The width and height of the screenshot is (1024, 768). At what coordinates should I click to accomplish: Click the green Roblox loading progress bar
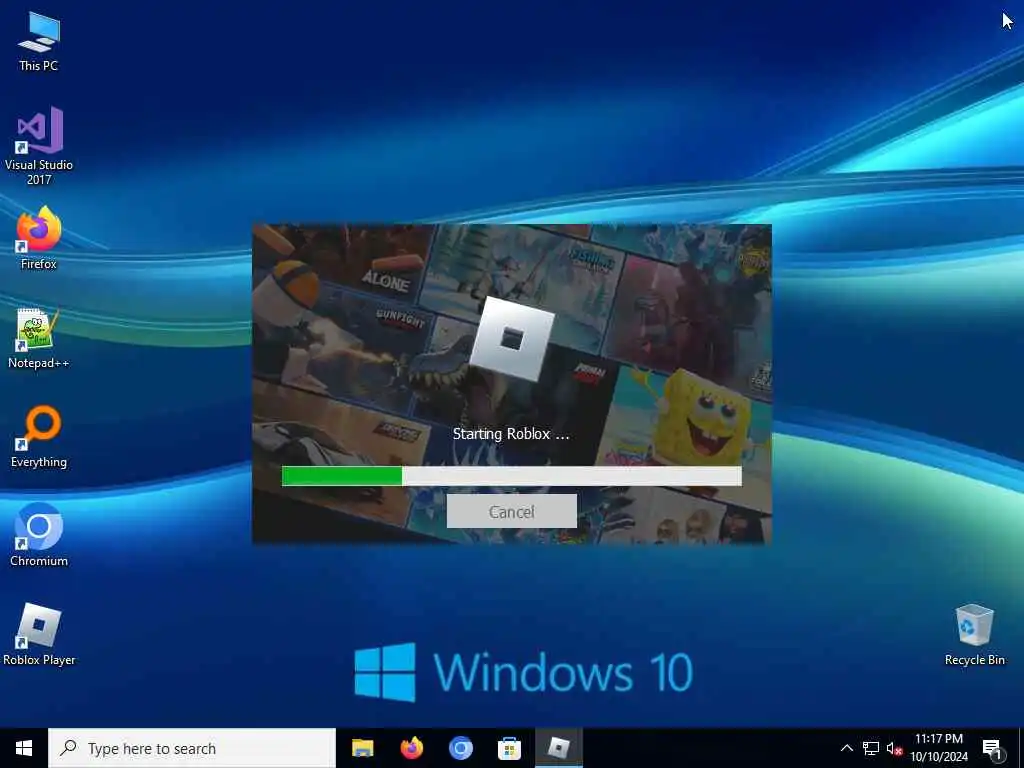(x=511, y=475)
